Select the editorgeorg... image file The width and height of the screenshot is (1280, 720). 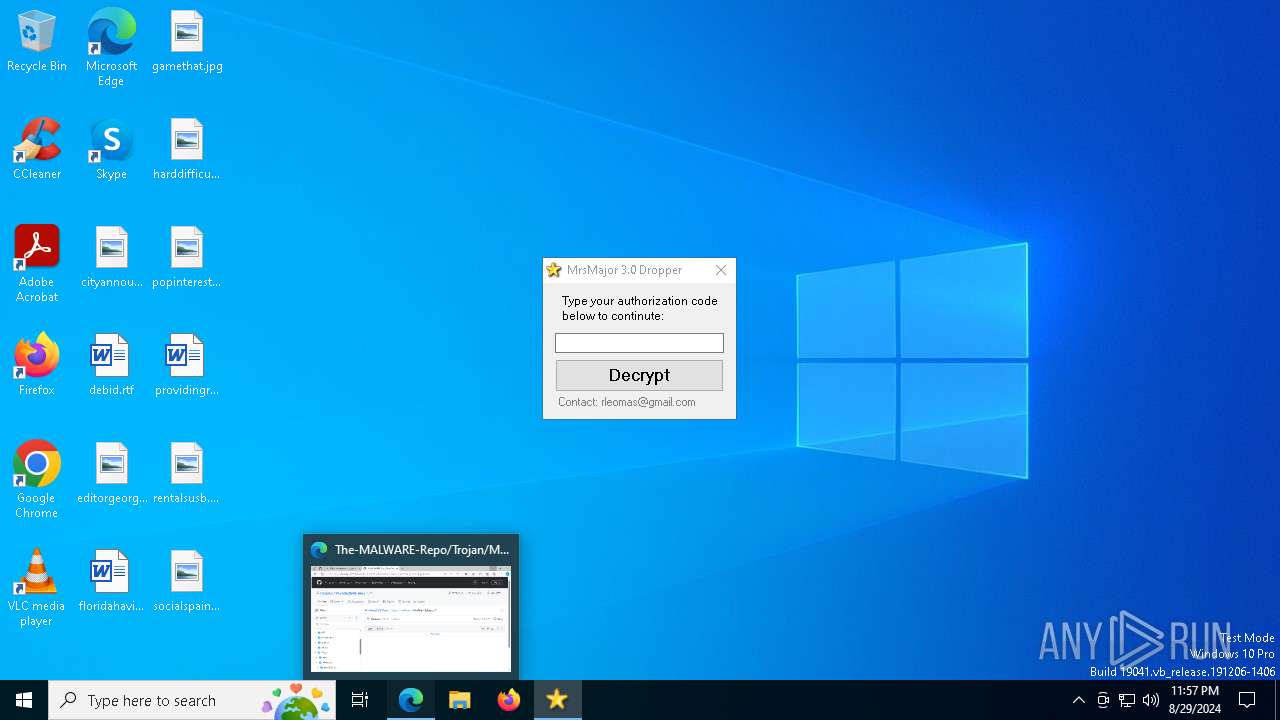(x=111, y=474)
